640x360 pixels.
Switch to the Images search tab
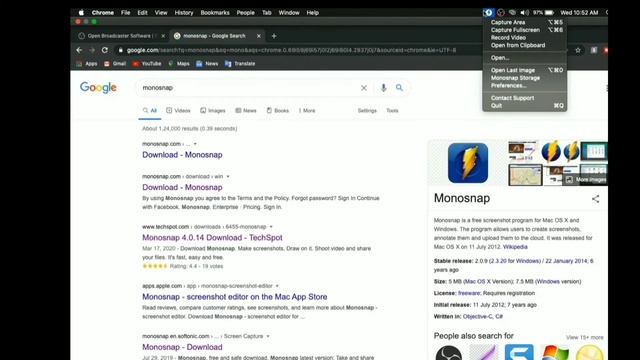point(213,111)
